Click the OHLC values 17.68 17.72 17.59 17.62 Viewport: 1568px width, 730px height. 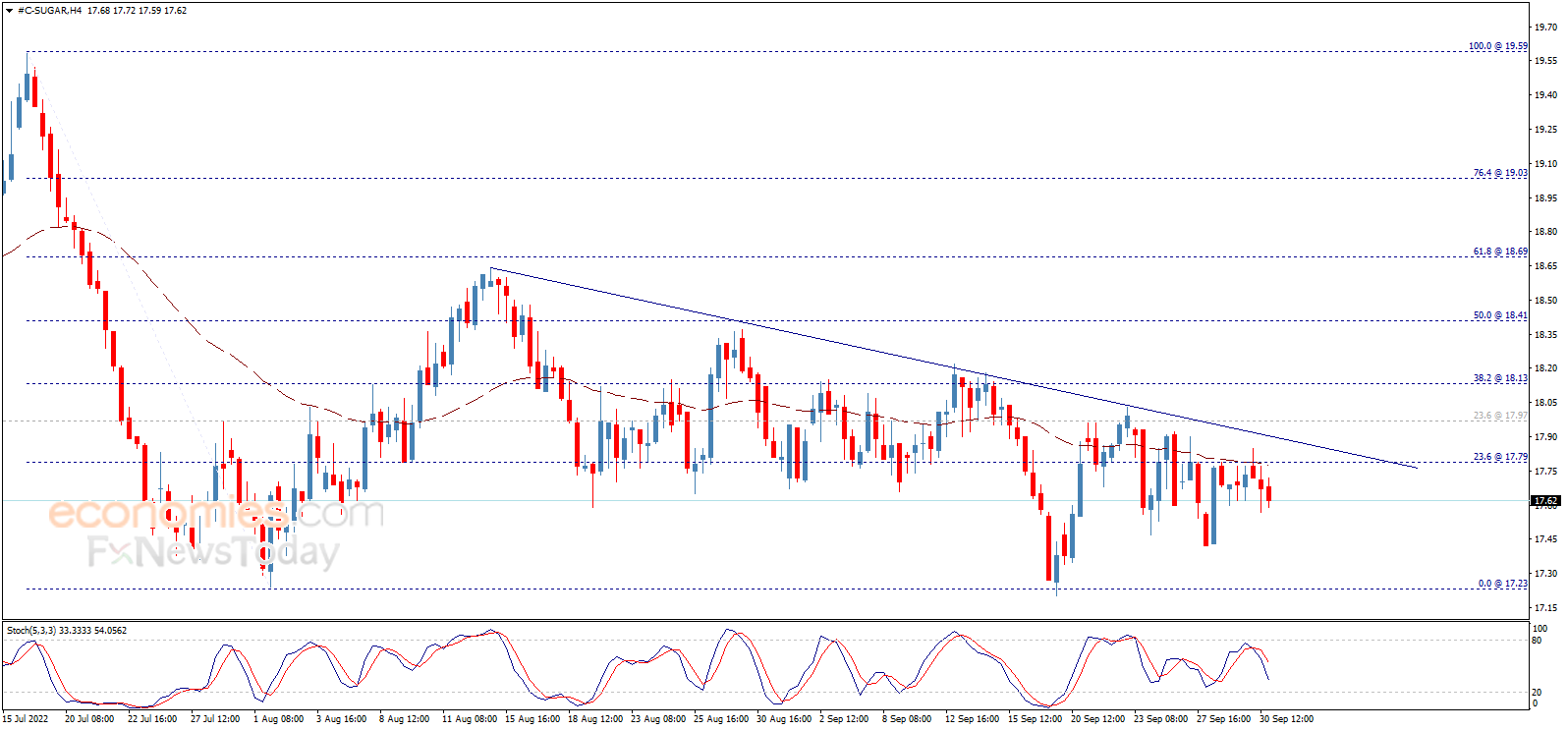point(137,11)
